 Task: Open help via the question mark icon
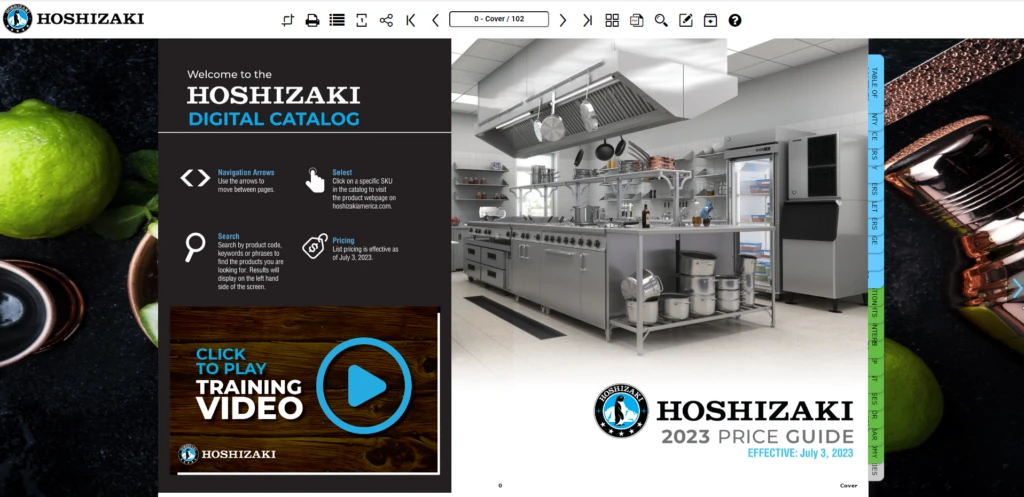(735, 20)
